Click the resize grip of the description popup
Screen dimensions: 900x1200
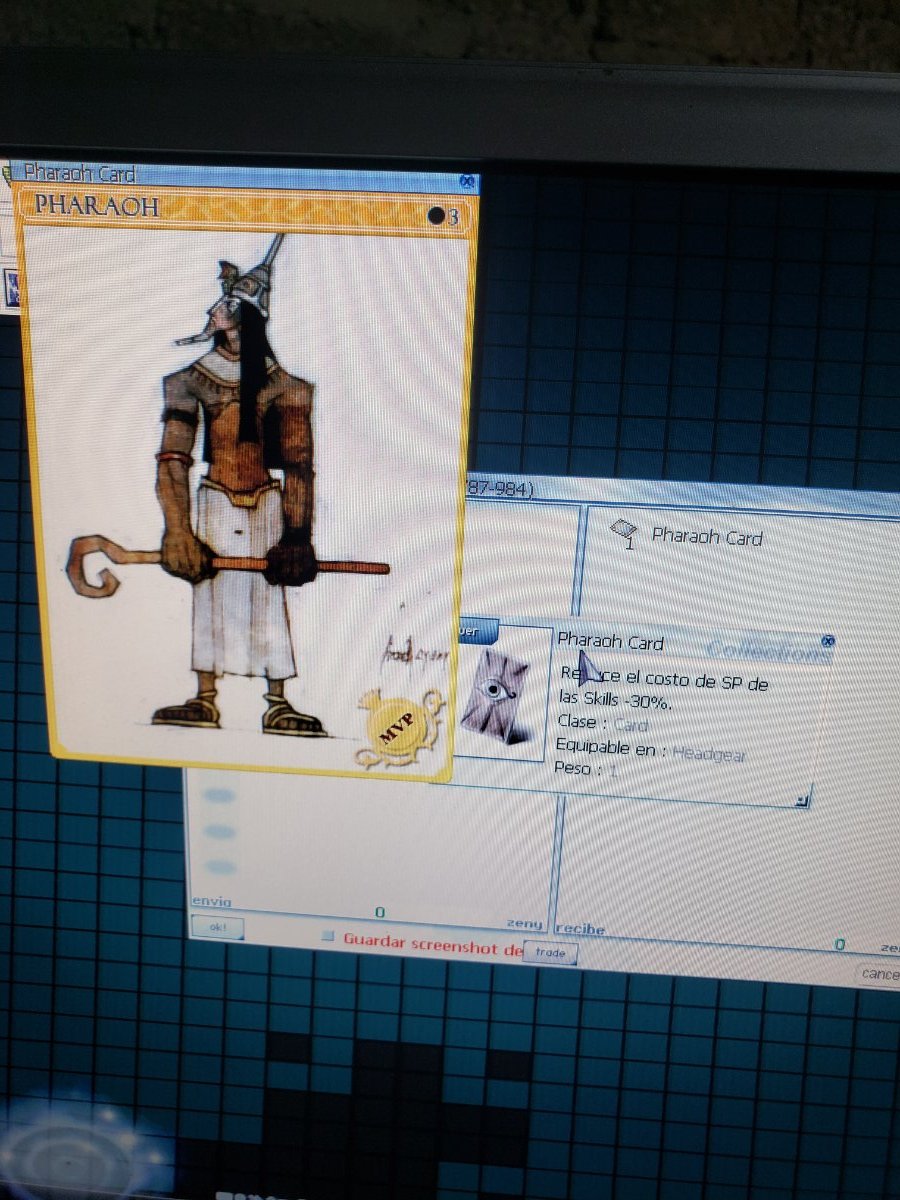[801, 799]
